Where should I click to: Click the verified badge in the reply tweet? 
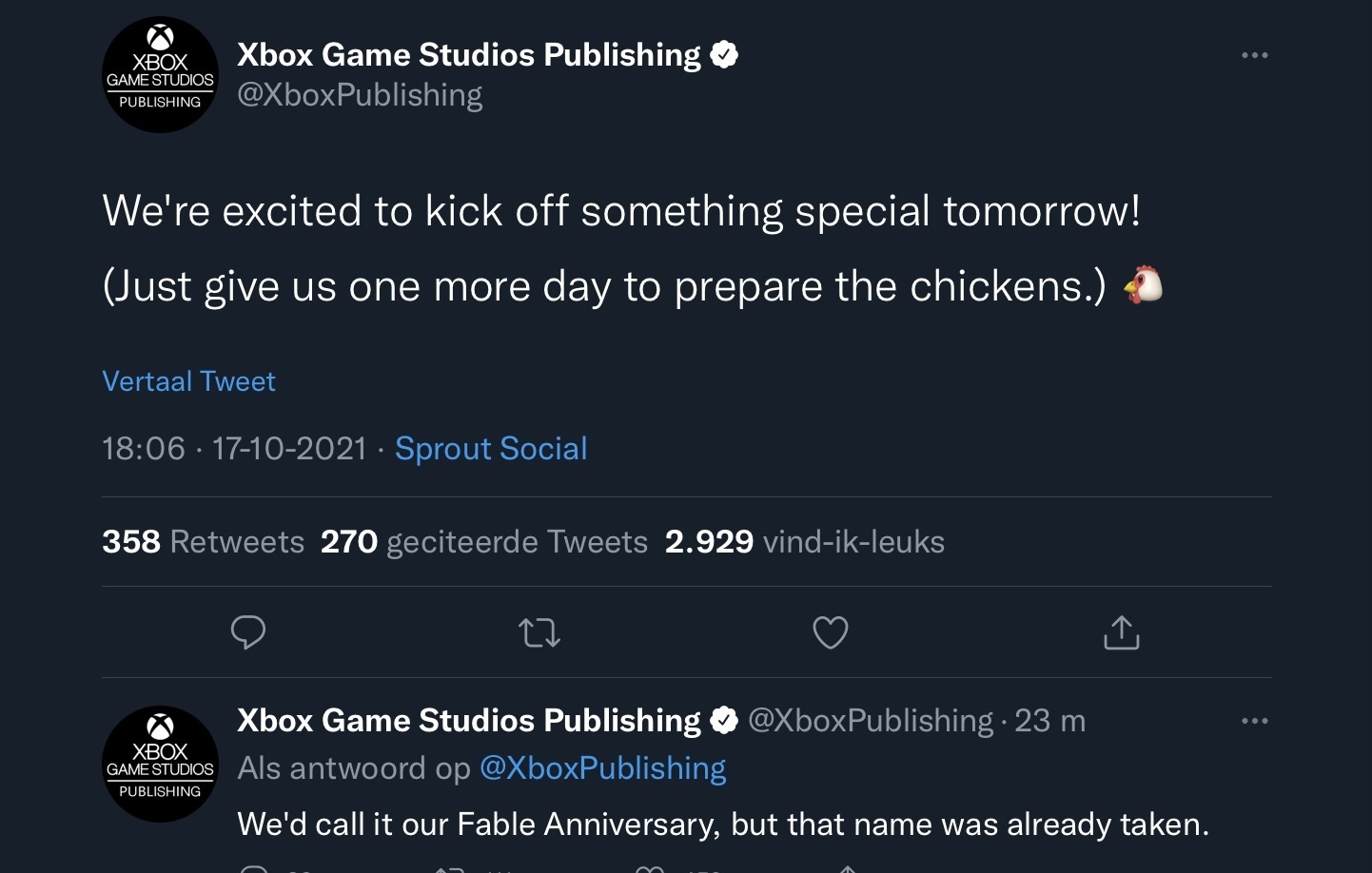[725, 721]
